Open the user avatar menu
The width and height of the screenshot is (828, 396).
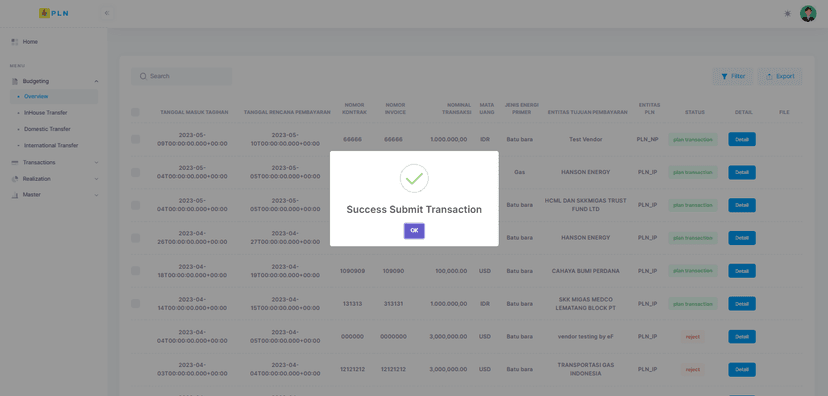[808, 14]
